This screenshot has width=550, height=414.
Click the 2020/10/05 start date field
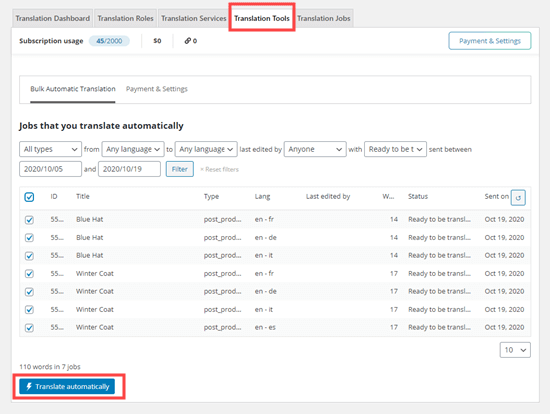(x=51, y=169)
